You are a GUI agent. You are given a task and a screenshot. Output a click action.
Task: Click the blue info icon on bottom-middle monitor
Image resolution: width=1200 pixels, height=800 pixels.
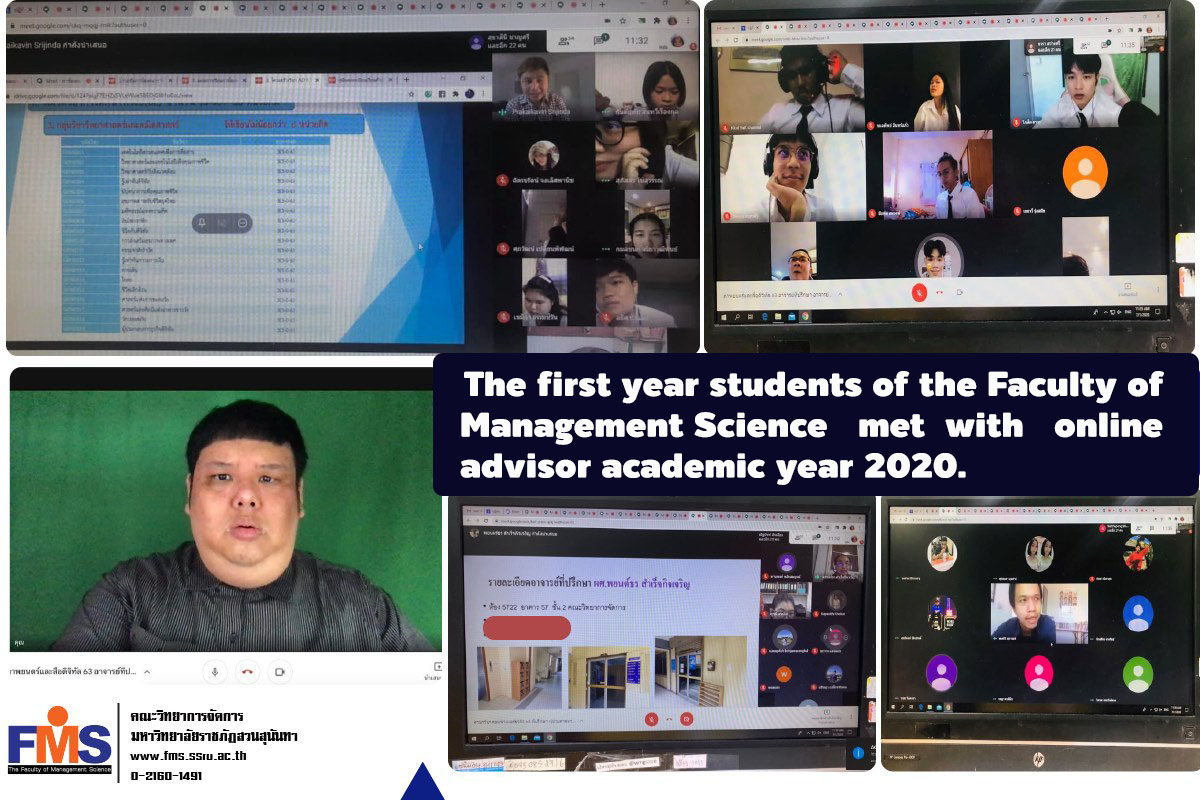(x=858, y=753)
